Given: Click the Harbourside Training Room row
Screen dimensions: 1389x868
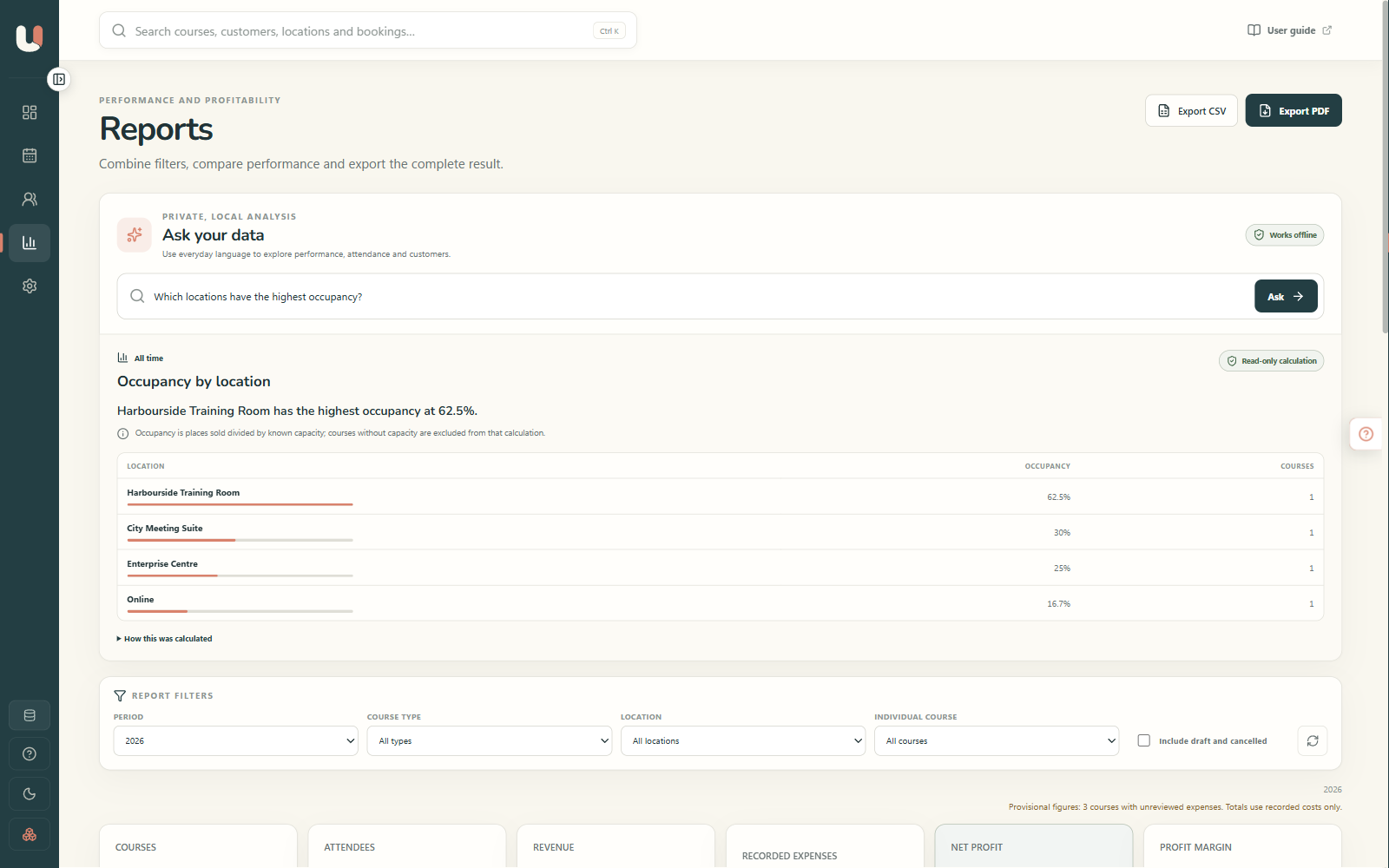Looking at the screenshot, I should 721,496.
